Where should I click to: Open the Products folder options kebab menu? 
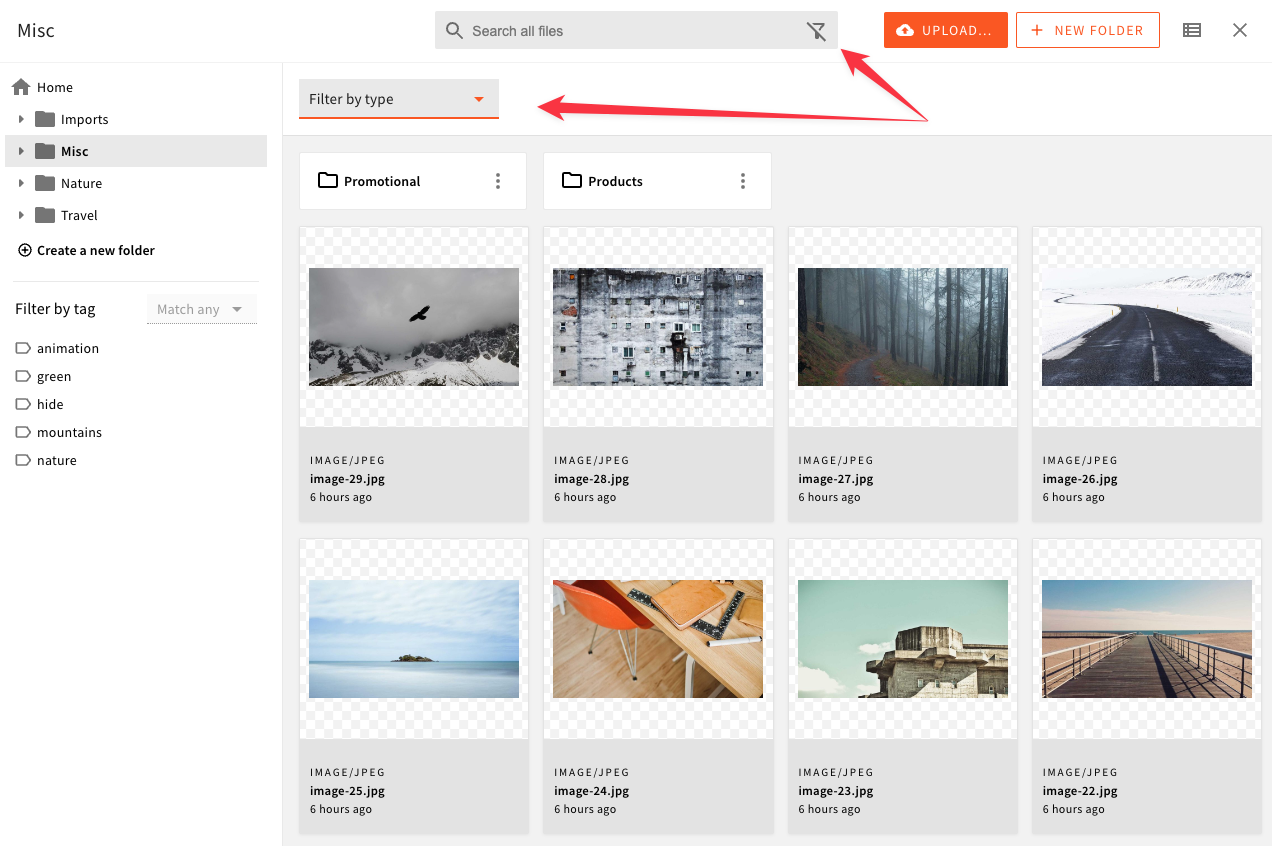(x=742, y=181)
